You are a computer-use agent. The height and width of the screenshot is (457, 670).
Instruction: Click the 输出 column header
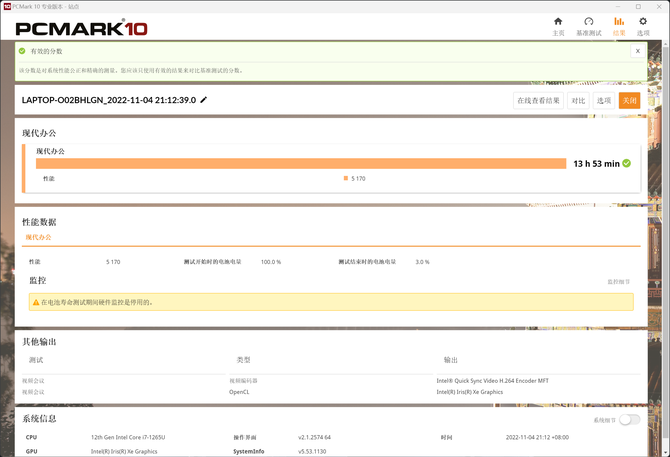point(451,360)
